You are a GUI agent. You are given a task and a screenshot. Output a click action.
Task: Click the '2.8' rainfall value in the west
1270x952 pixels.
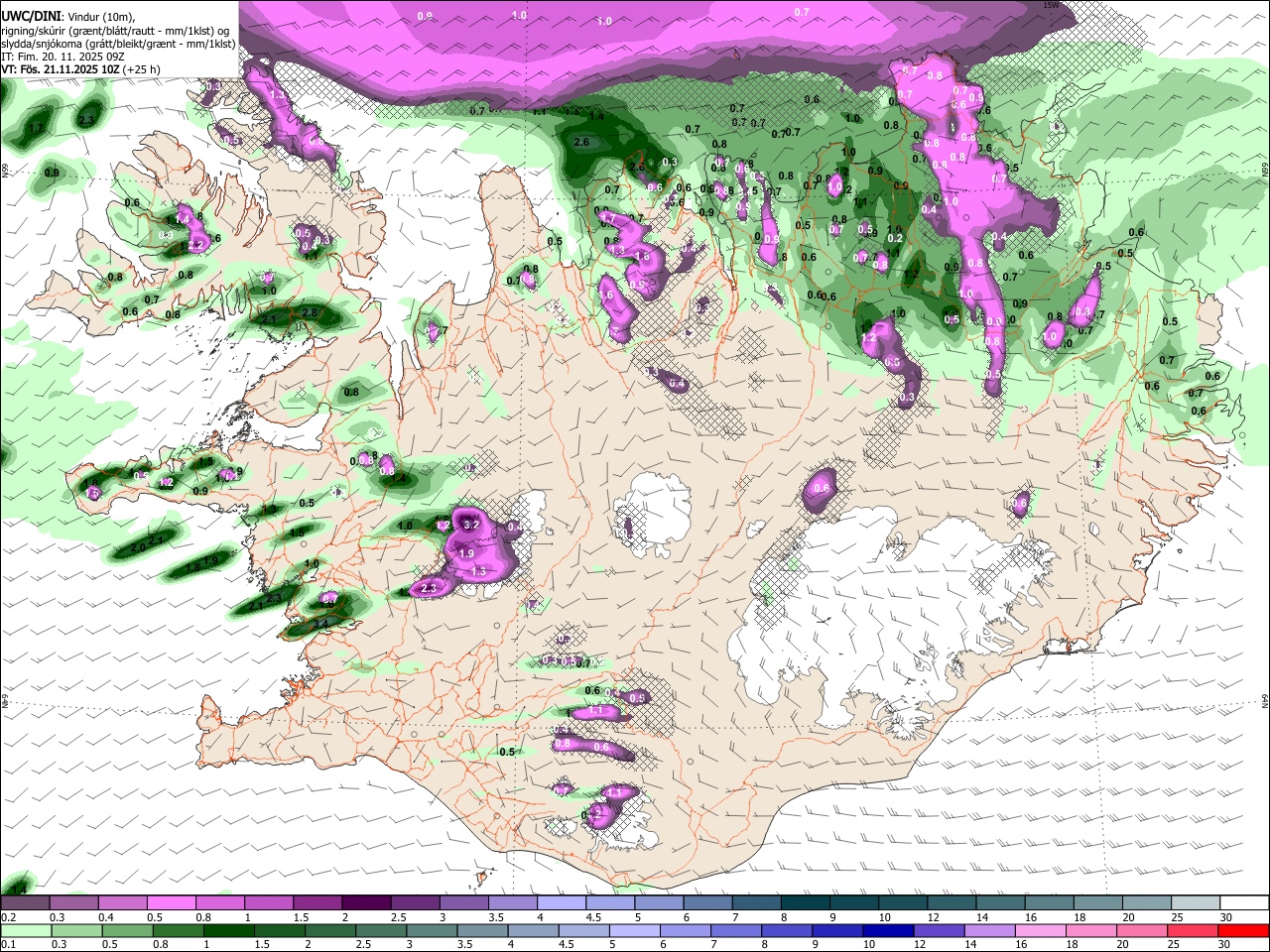309,313
